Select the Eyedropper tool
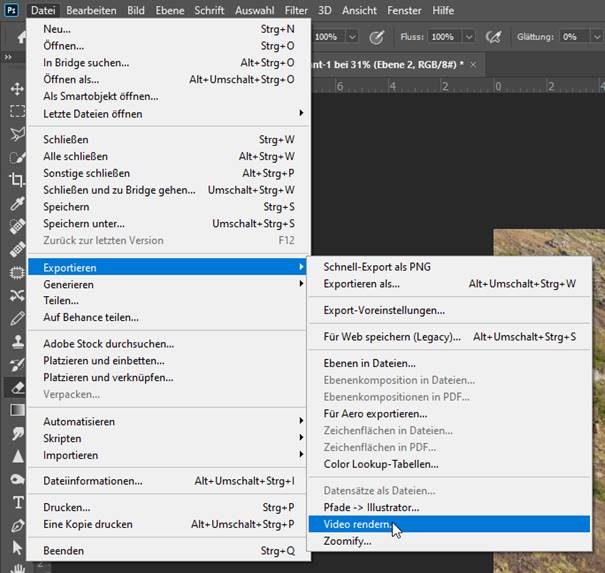This screenshot has height=573, width=605. (x=17, y=203)
